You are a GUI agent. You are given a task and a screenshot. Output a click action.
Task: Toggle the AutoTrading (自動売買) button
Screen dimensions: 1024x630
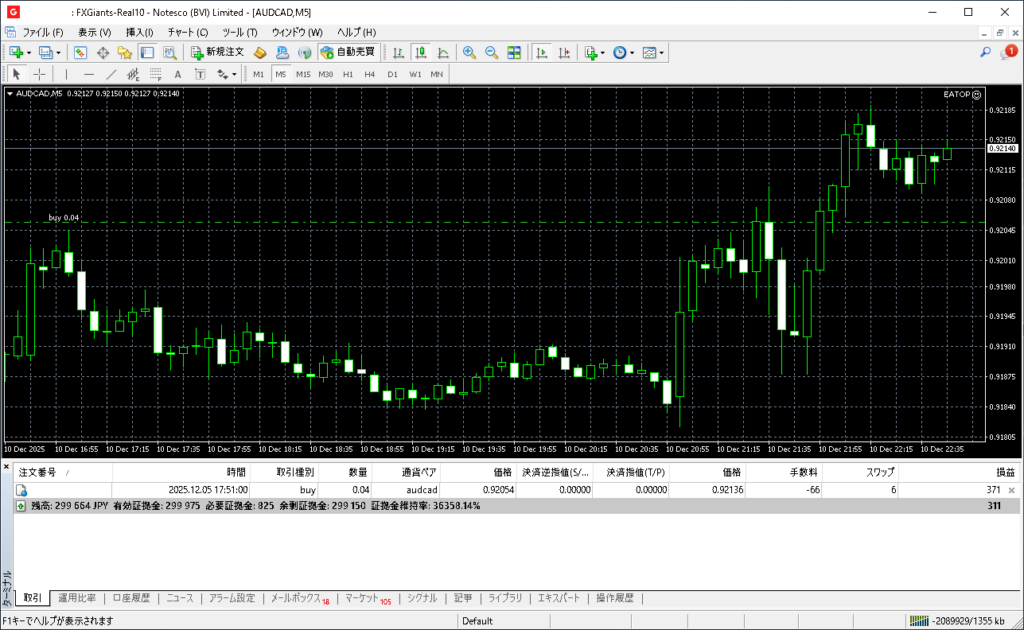pos(348,52)
